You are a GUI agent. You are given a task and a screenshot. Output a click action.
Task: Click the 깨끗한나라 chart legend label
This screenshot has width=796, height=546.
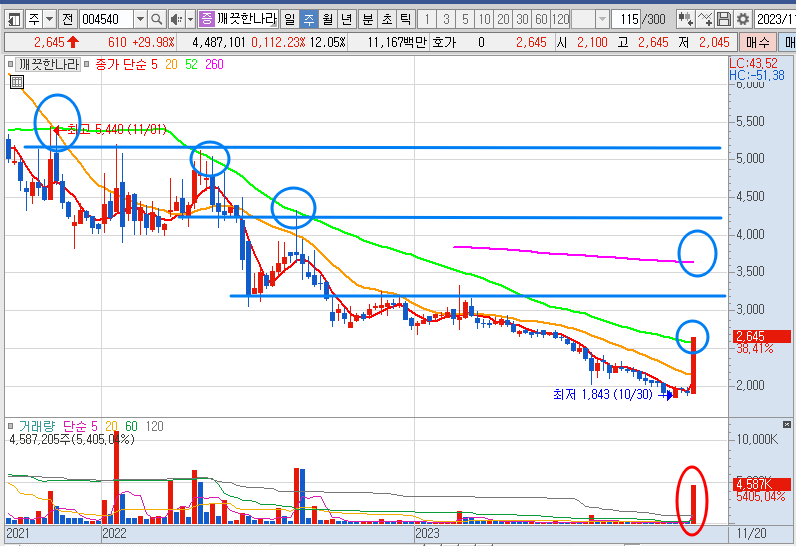[49, 64]
